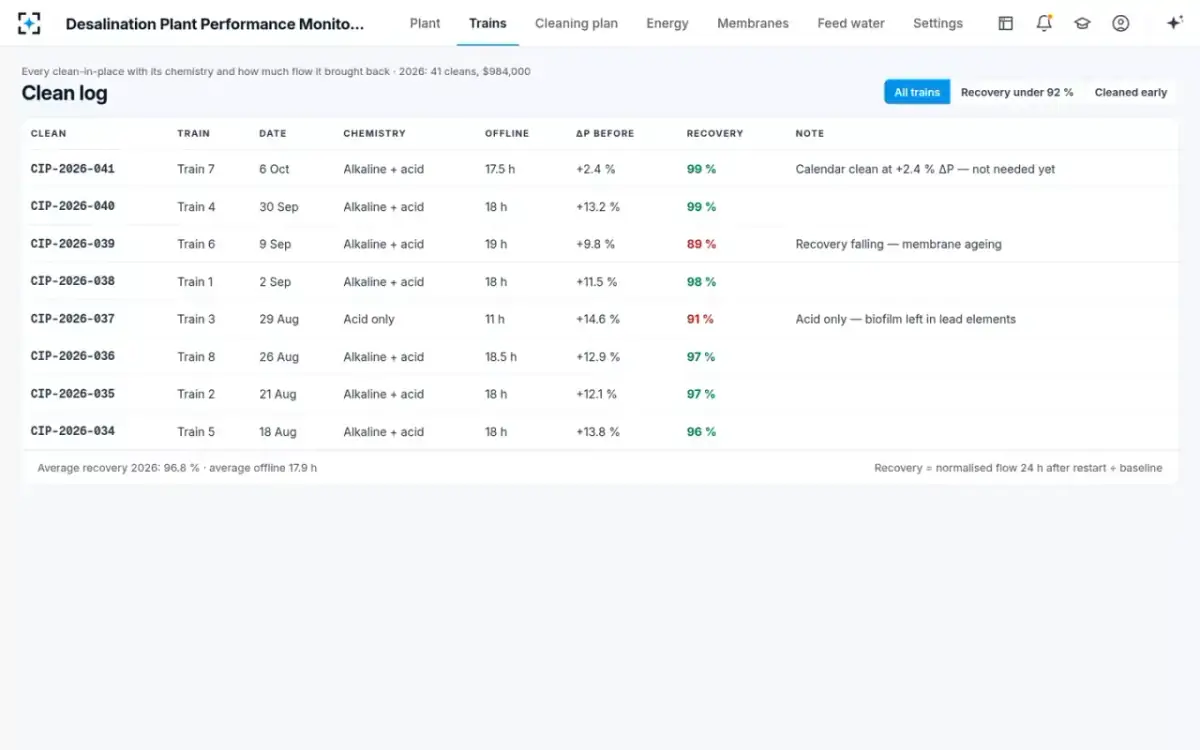Click the 30 Sep date
Image resolution: width=1200 pixels, height=750 pixels.
coord(279,207)
